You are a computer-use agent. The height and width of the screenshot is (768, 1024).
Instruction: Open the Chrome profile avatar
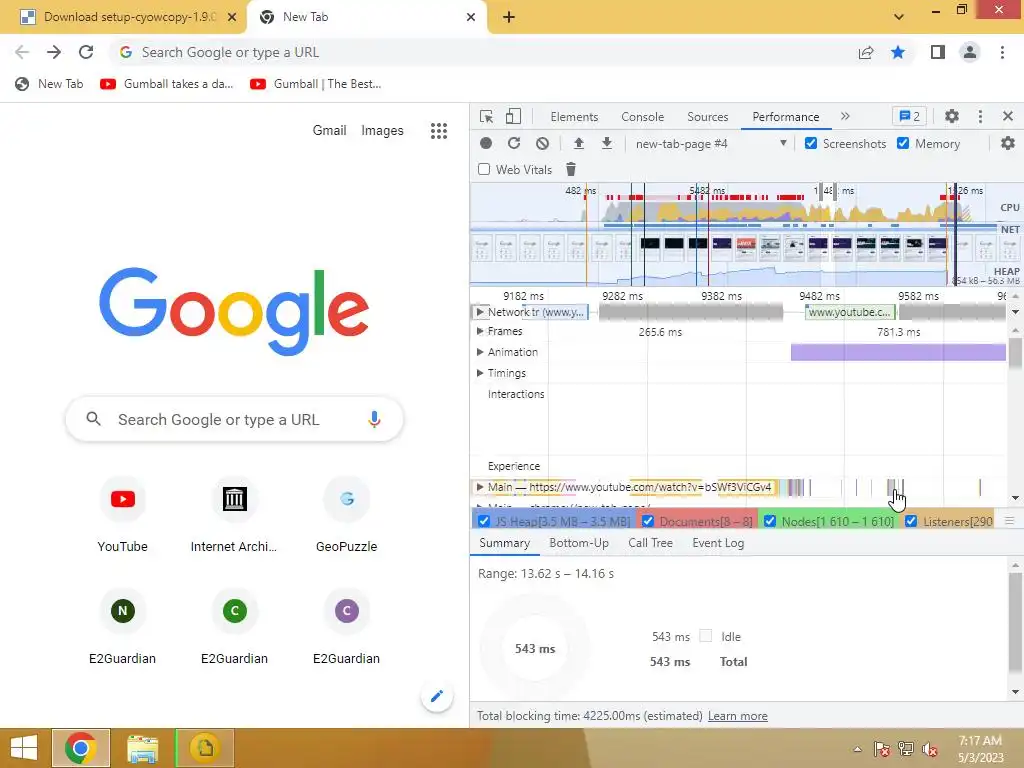point(970,52)
